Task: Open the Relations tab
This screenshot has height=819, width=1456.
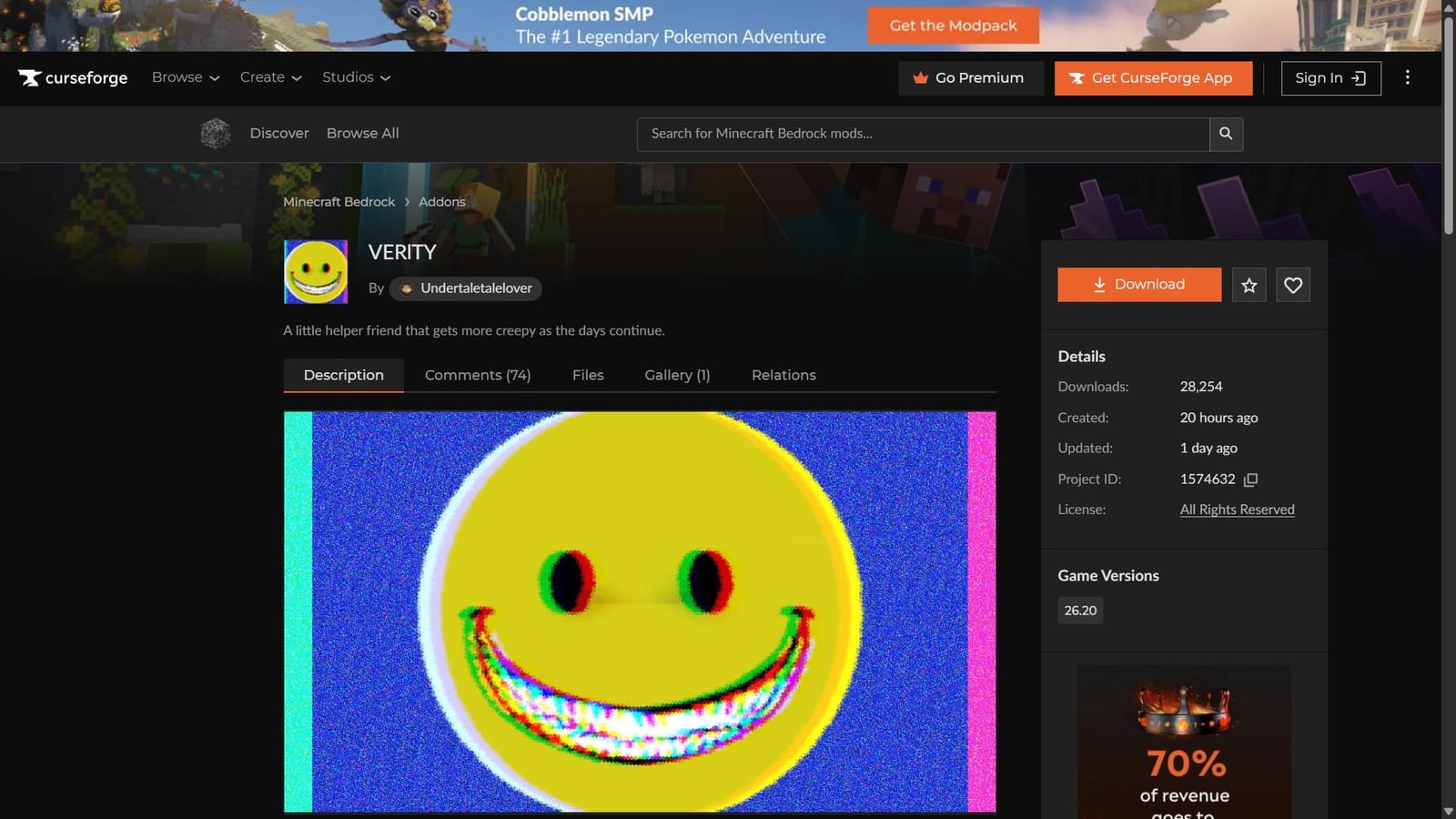Action: click(784, 375)
